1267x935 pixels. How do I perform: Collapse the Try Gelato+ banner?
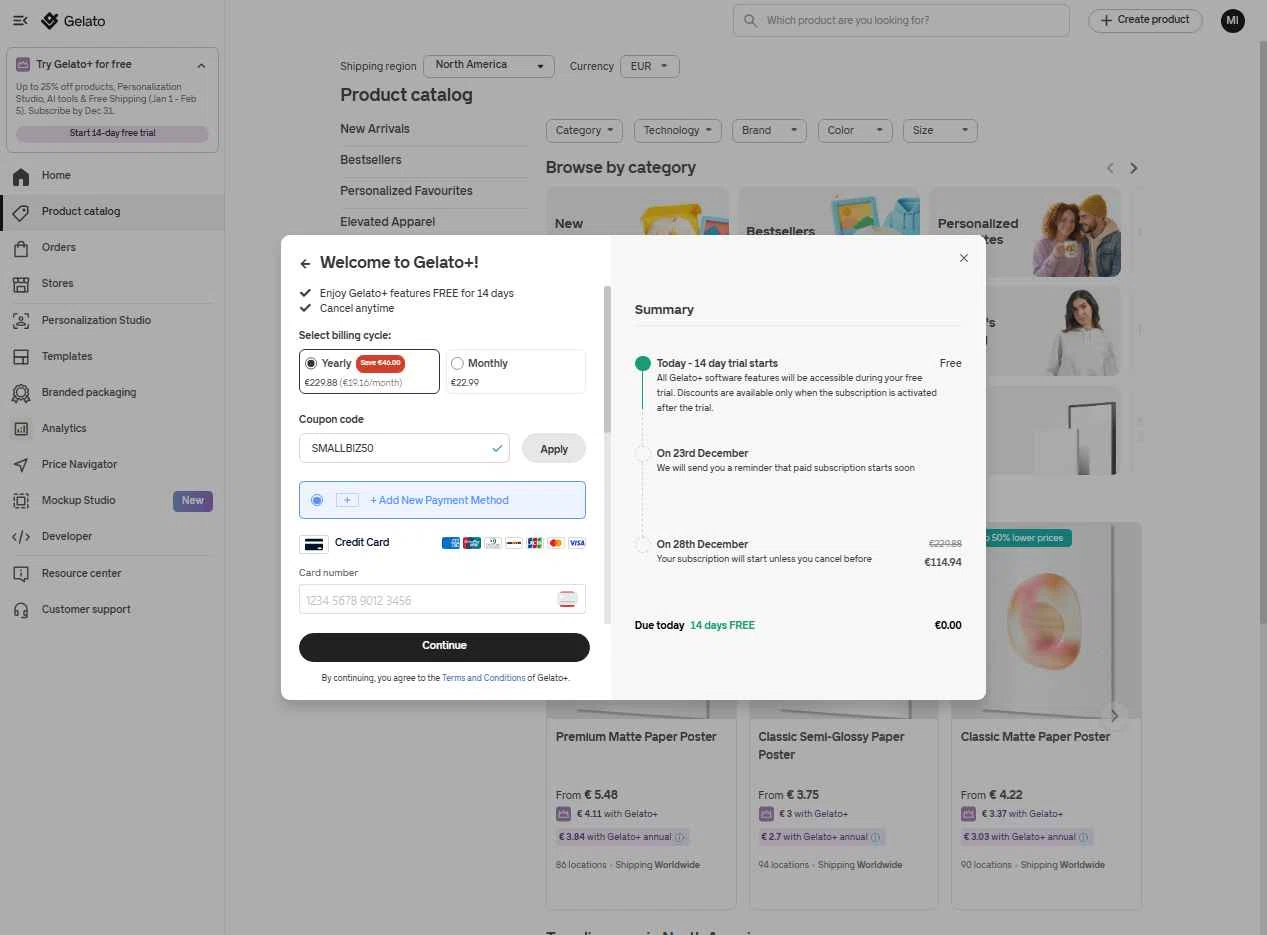201,65
